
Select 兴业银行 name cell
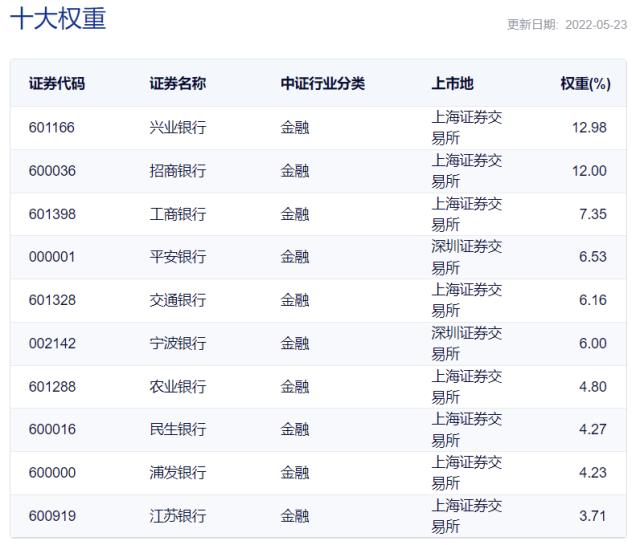(178, 127)
